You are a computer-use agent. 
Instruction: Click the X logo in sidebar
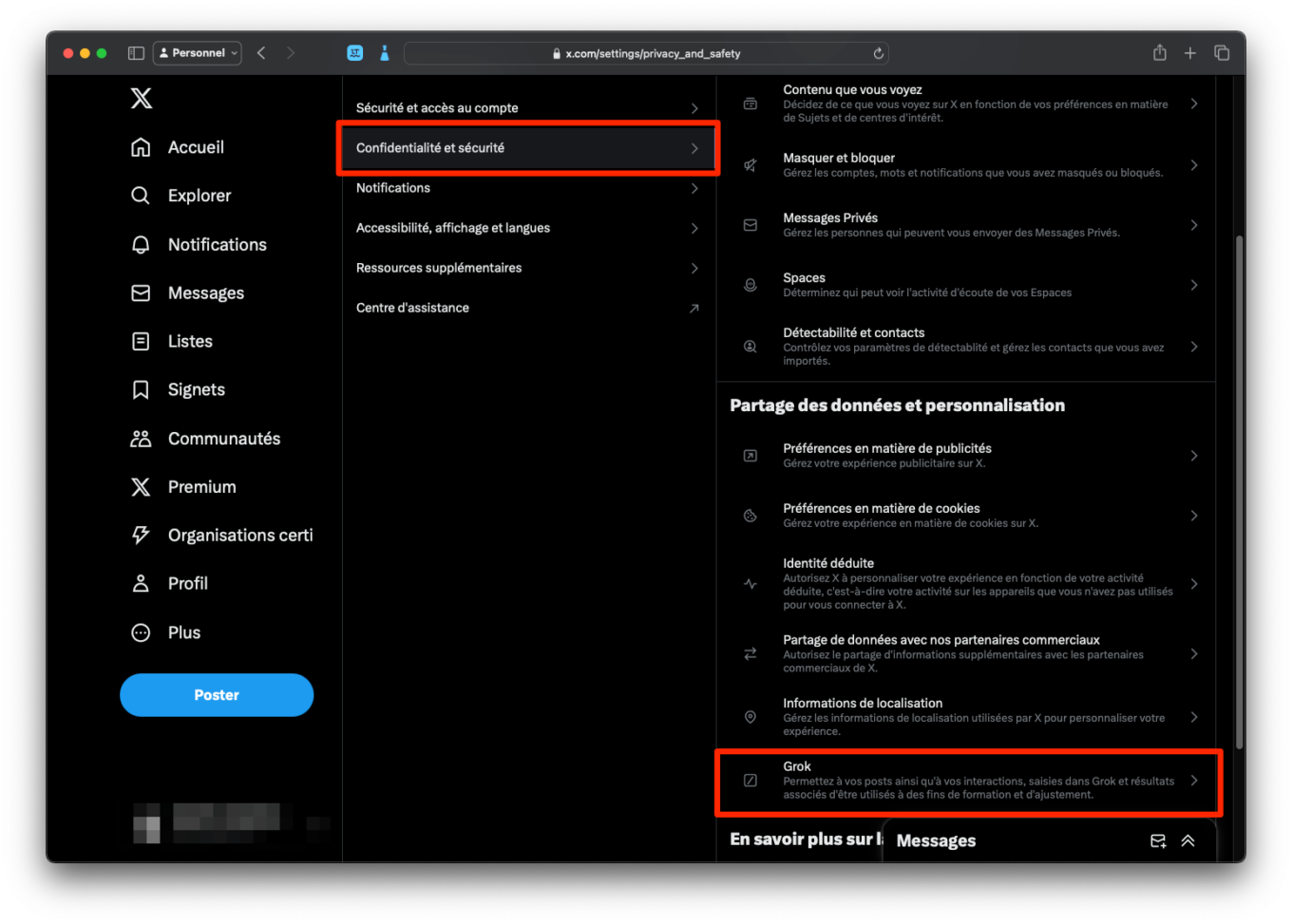click(x=142, y=98)
